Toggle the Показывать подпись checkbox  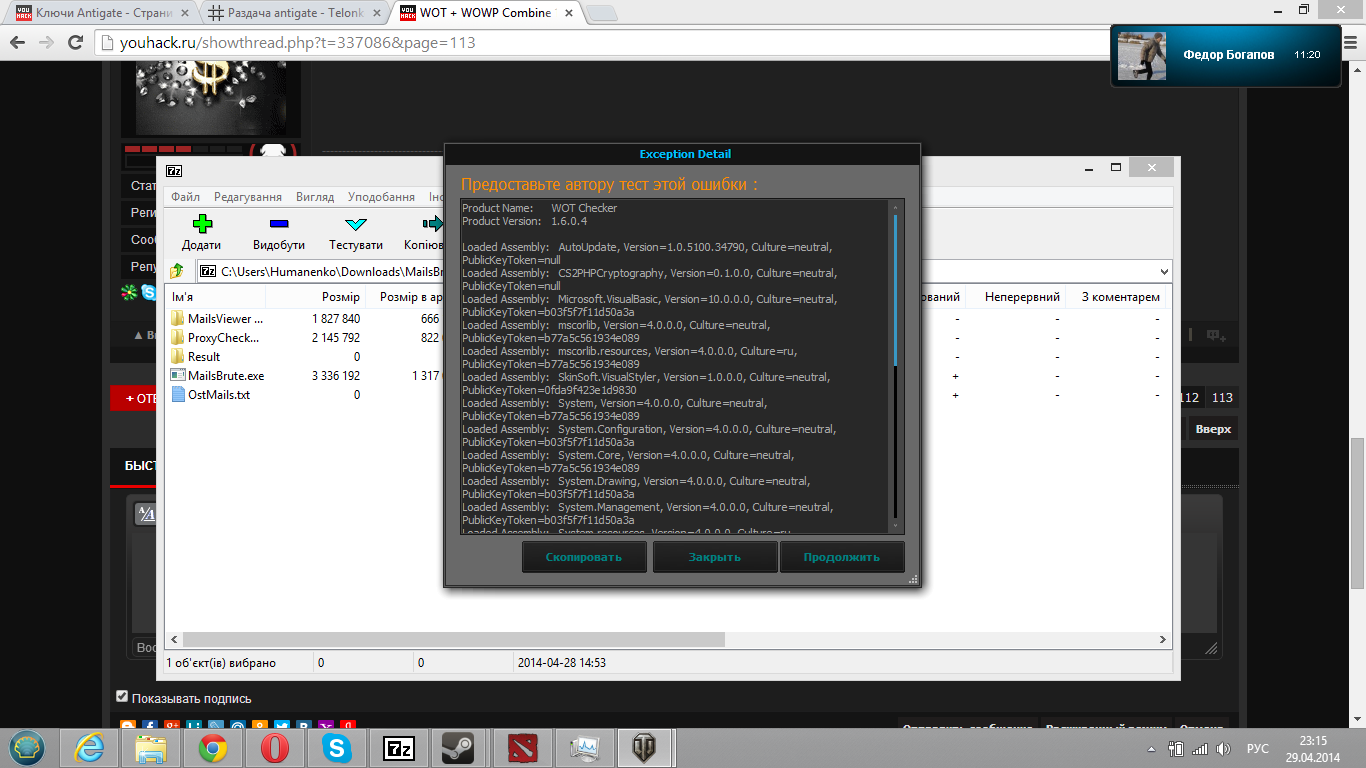coord(122,697)
